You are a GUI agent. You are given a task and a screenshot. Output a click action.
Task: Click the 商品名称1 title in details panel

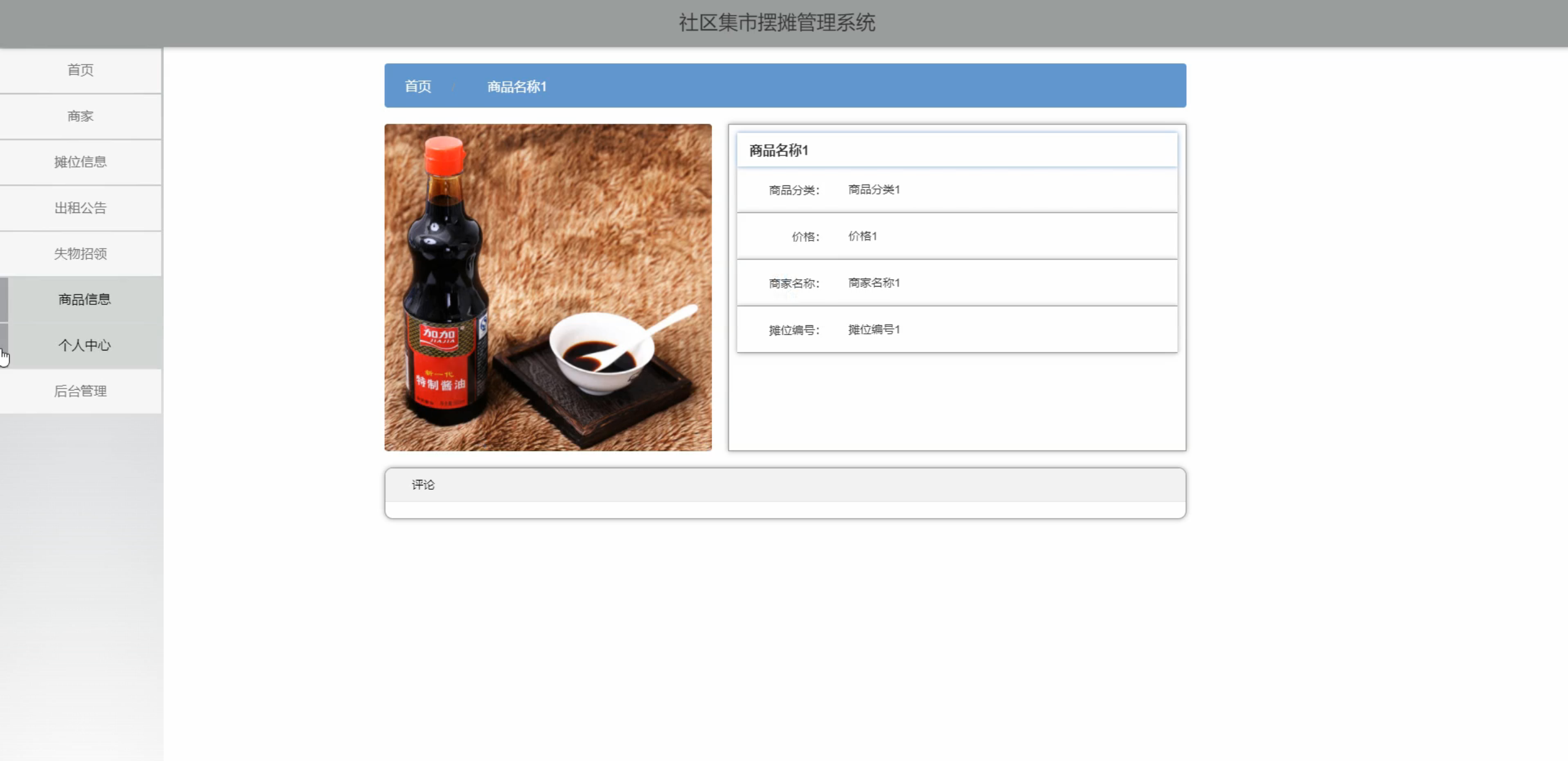pos(779,150)
